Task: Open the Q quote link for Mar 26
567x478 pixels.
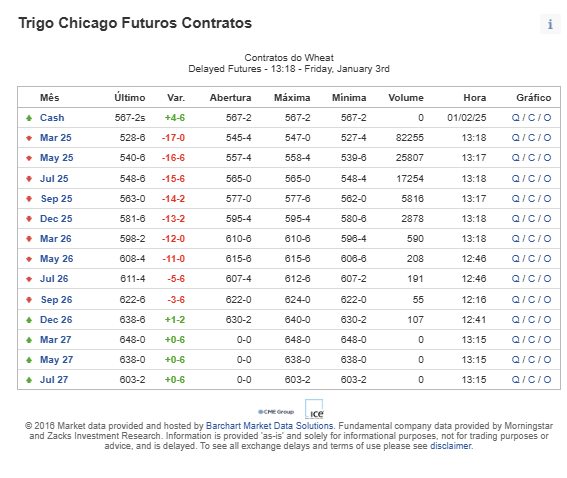Action: [x=516, y=239]
